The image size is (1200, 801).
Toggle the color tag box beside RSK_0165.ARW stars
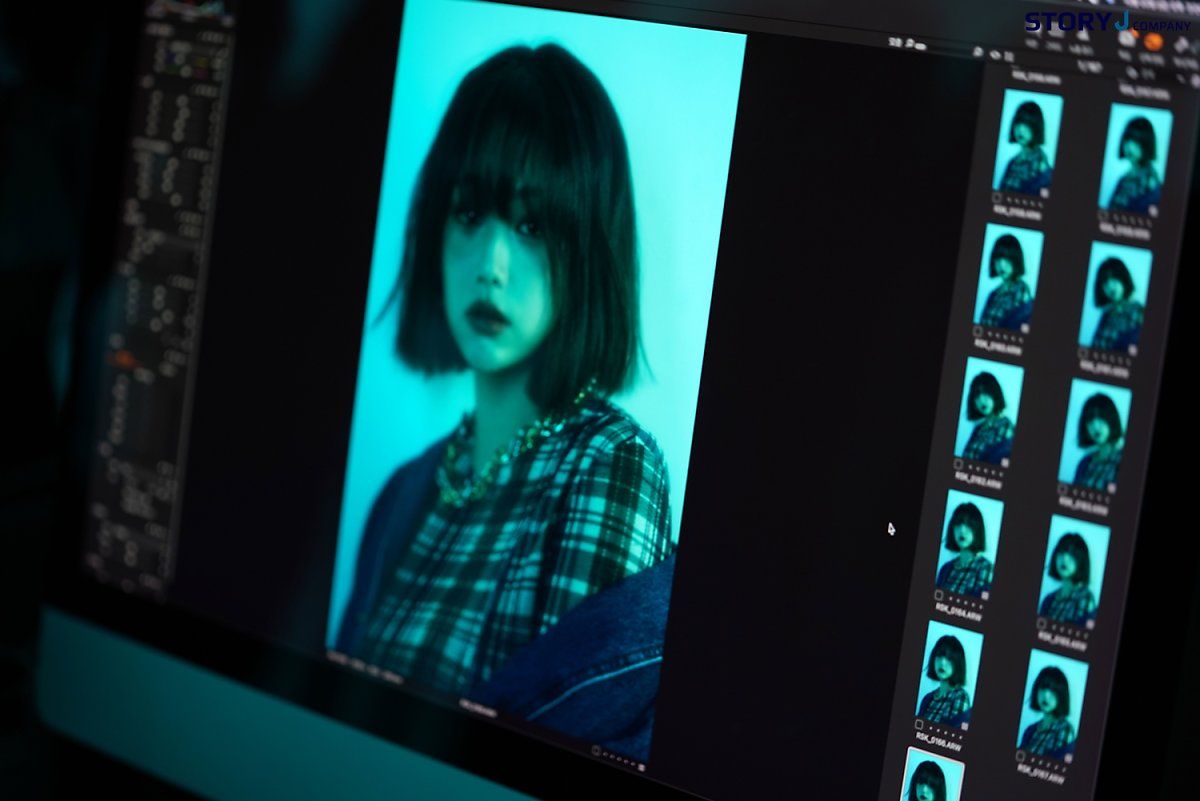point(1042,621)
